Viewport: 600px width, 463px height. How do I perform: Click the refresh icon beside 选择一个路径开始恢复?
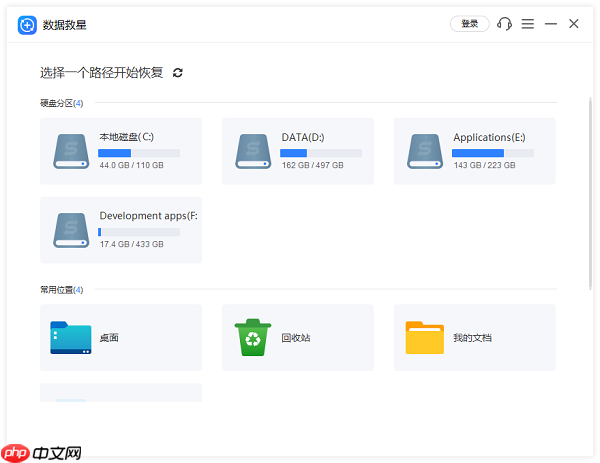(178, 73)
